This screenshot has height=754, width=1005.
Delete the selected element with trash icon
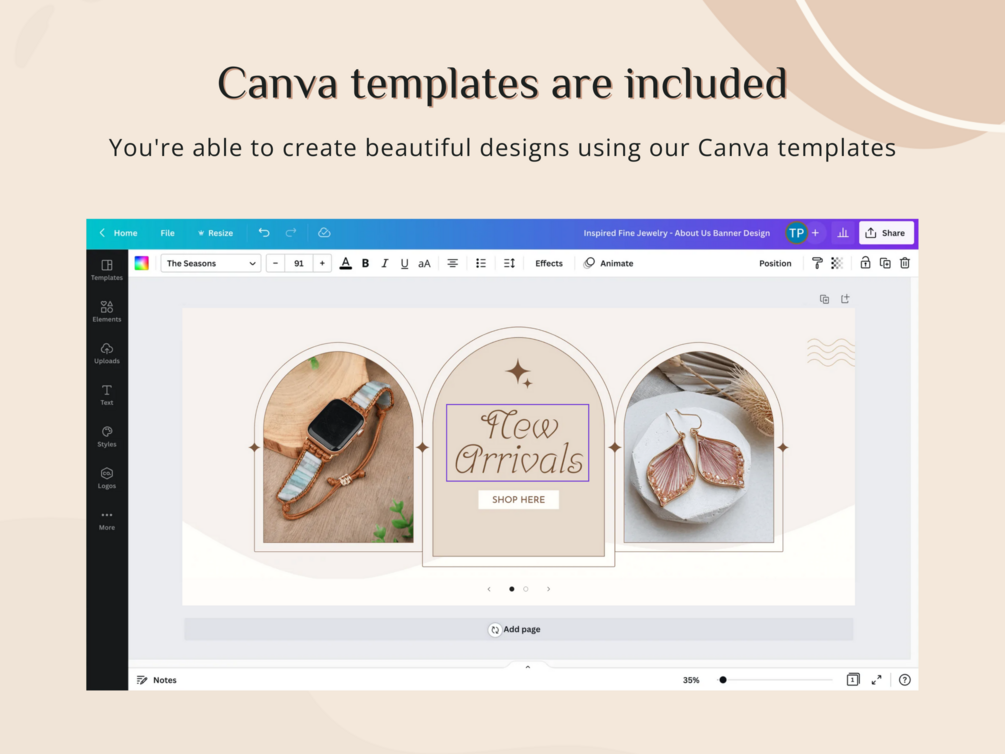[905, 263]
